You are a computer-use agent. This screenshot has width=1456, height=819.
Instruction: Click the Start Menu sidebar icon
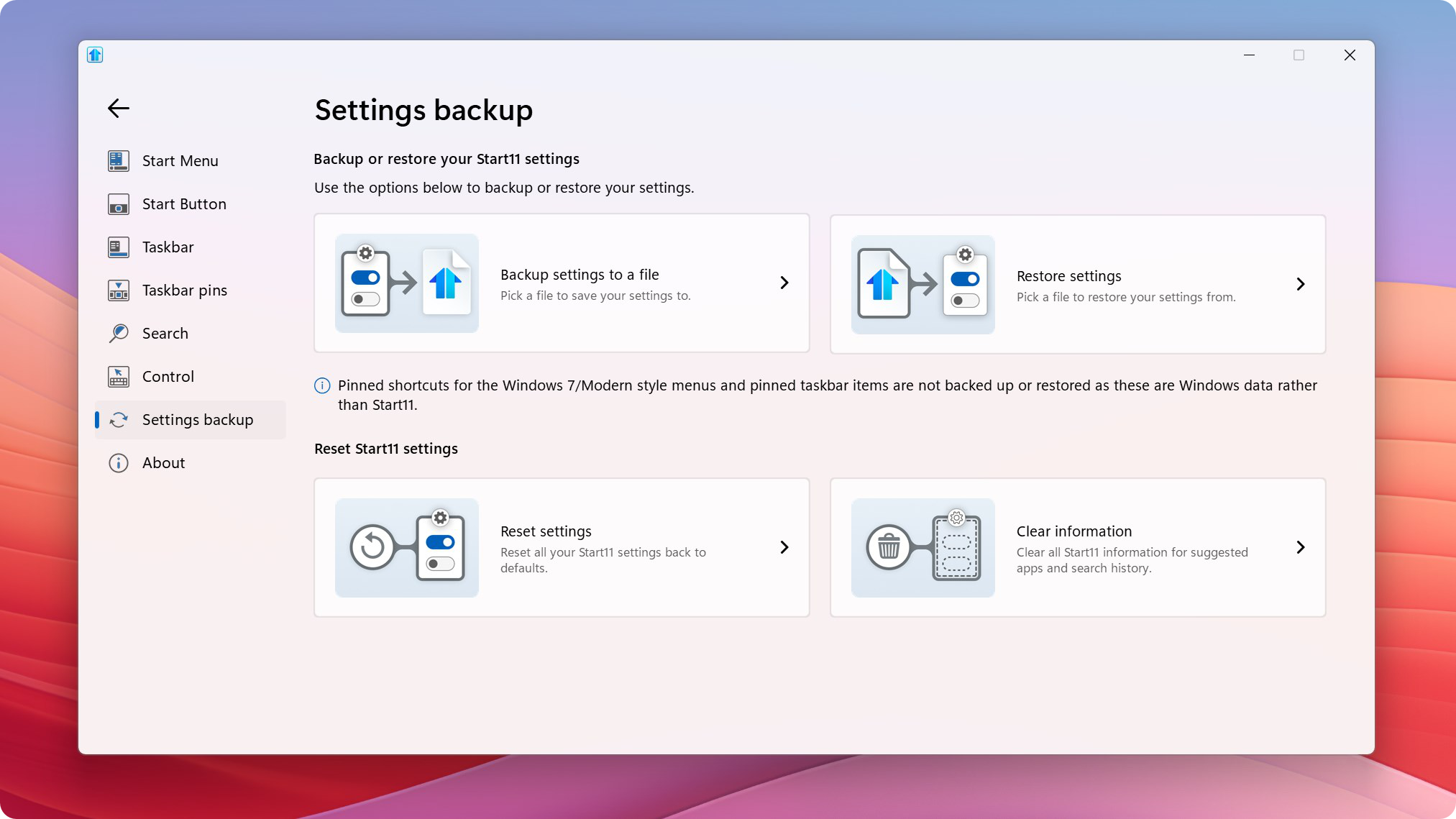click(x=118, y=160)
